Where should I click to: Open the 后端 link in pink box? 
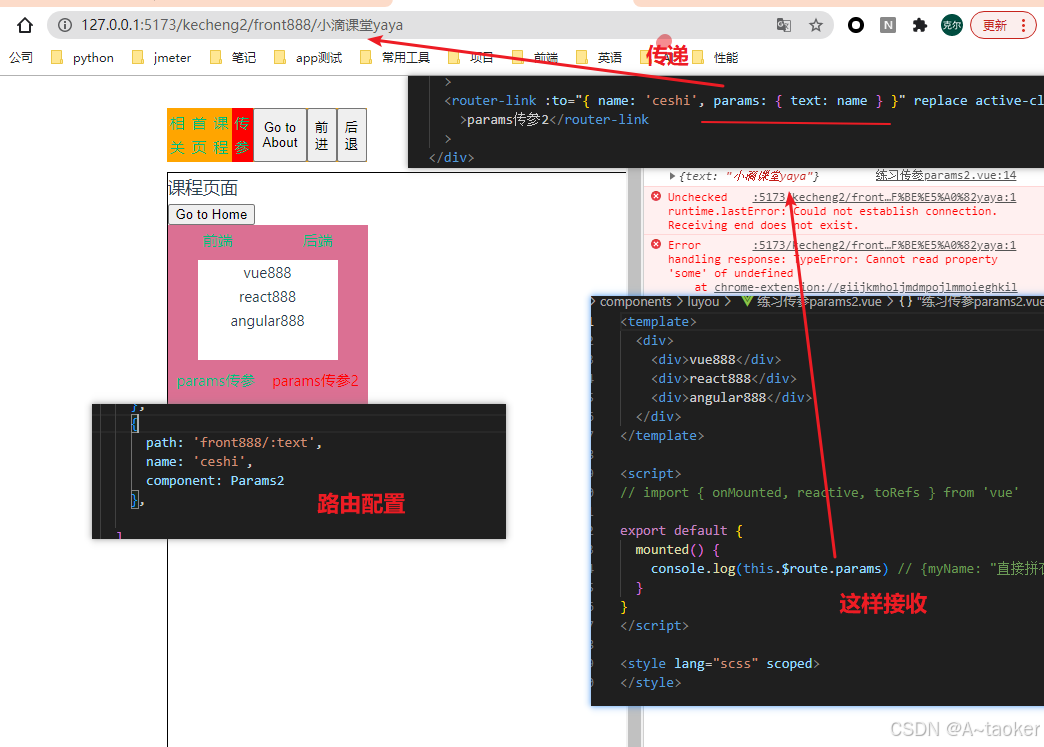pyautogui.click(x=318, y=241)
